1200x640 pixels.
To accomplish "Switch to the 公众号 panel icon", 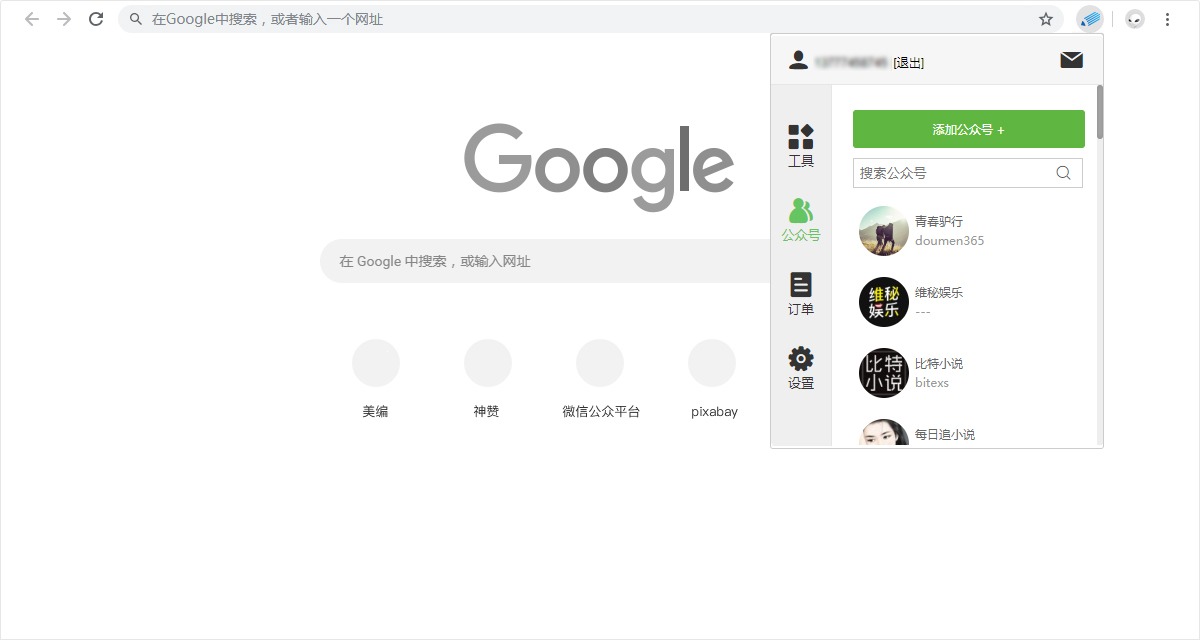I will pyautogui.click(x=800, y=211).
